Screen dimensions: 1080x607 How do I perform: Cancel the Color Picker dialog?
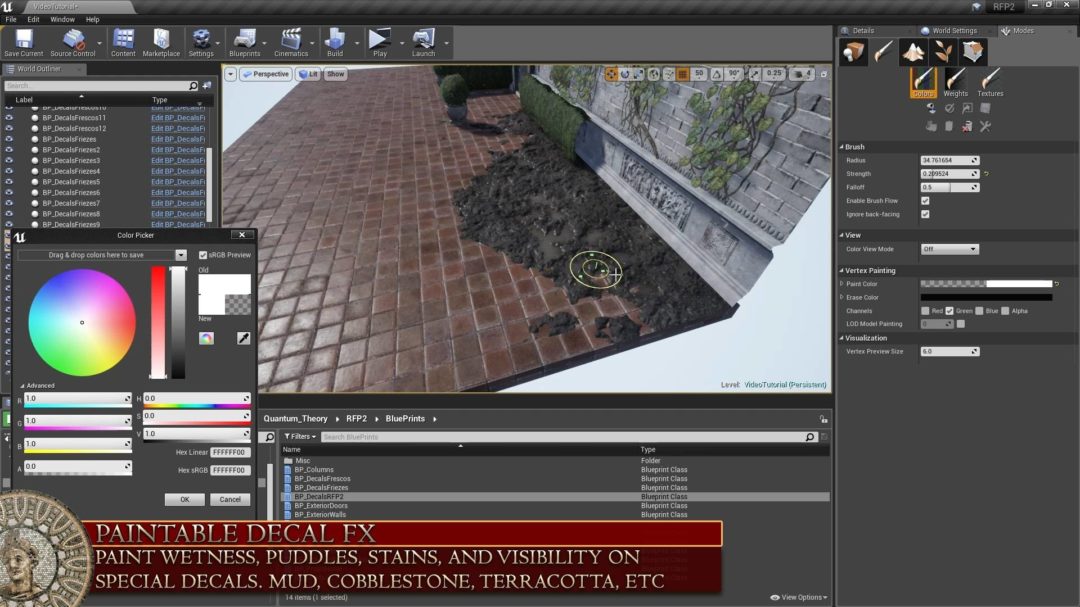[x=230, y=500]
